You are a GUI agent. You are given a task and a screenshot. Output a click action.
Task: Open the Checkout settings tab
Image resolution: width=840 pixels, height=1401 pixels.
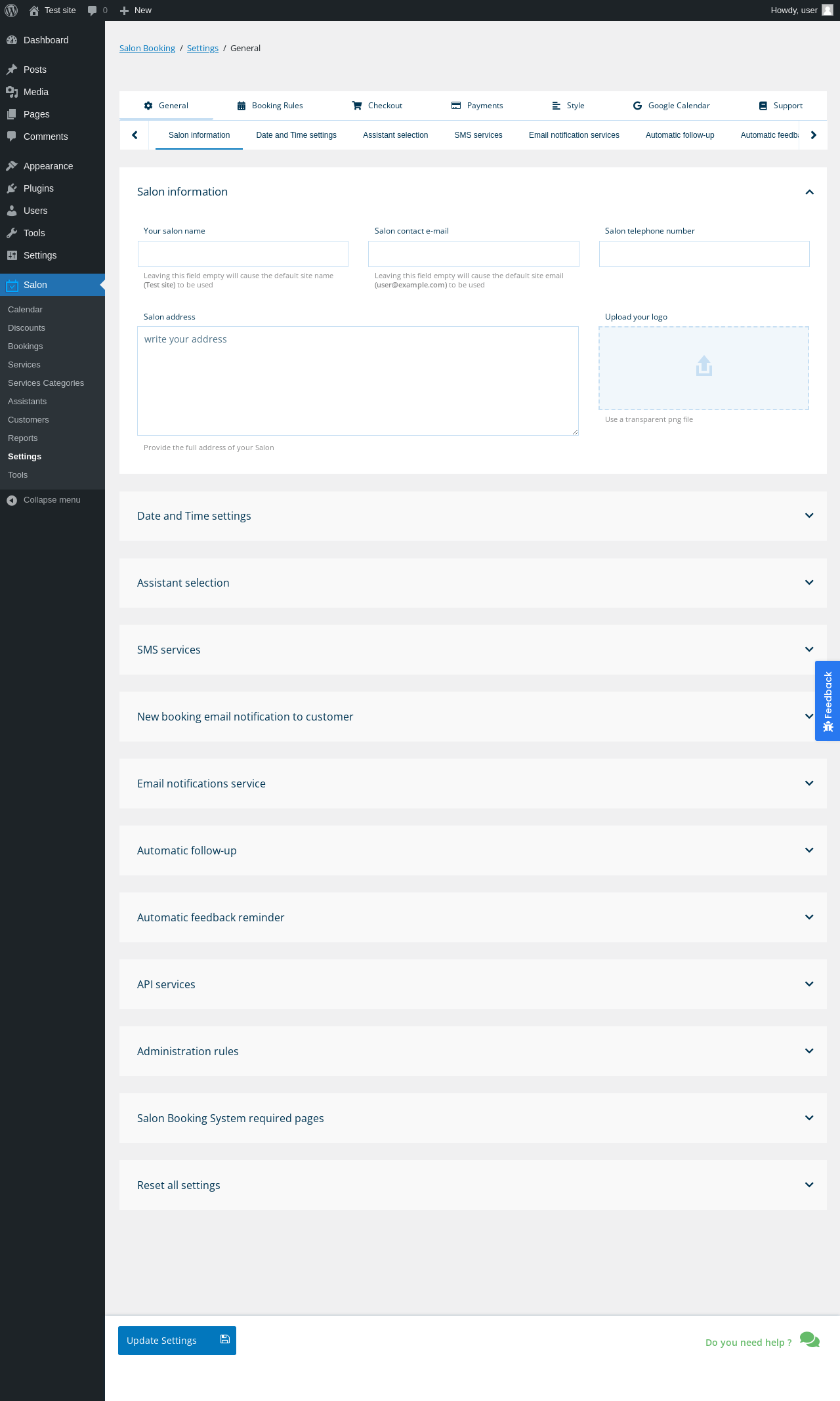pyautogui.click(x=377, y=106)
